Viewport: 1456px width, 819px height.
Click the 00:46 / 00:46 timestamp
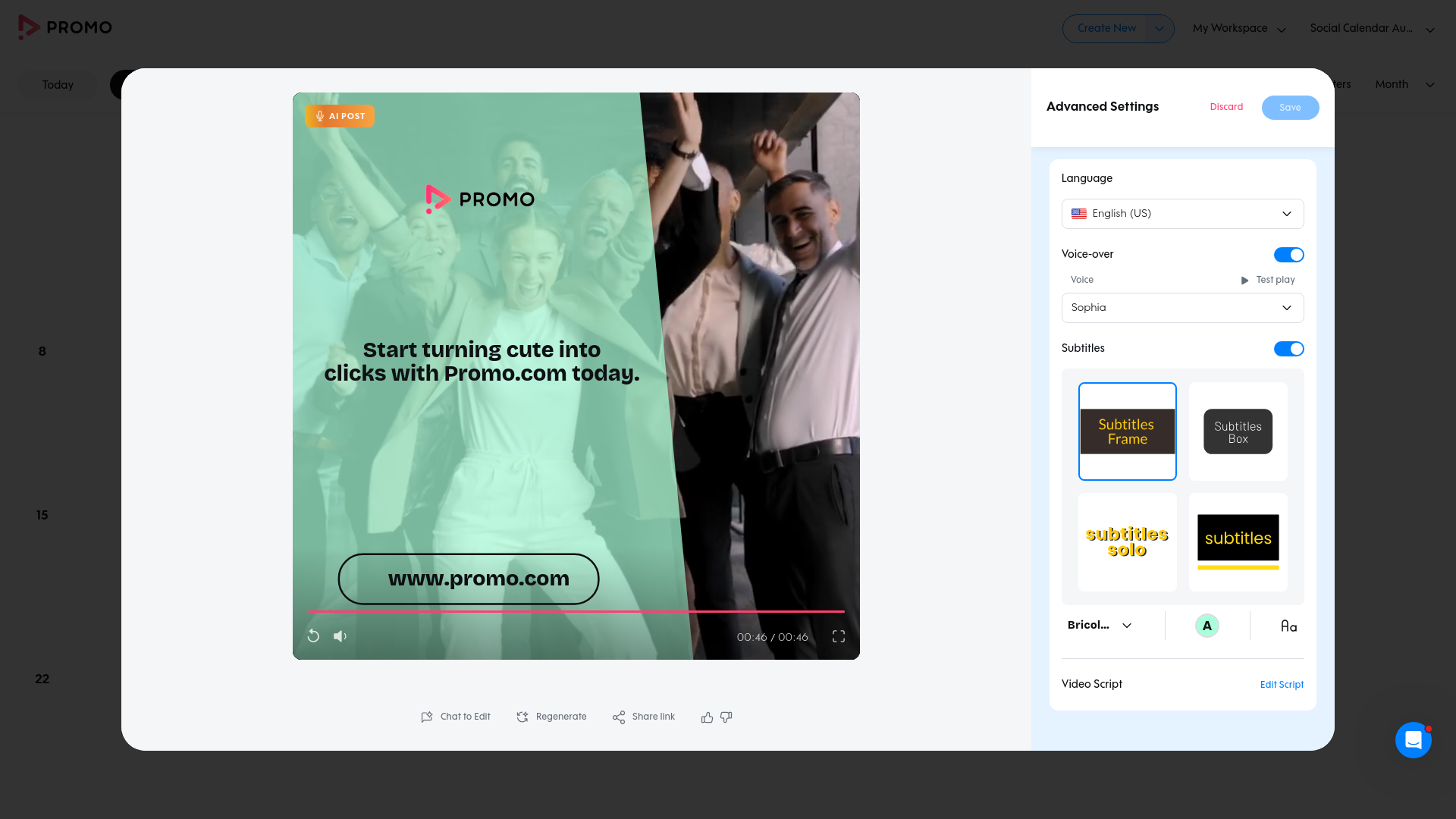(x=772, y=637)
